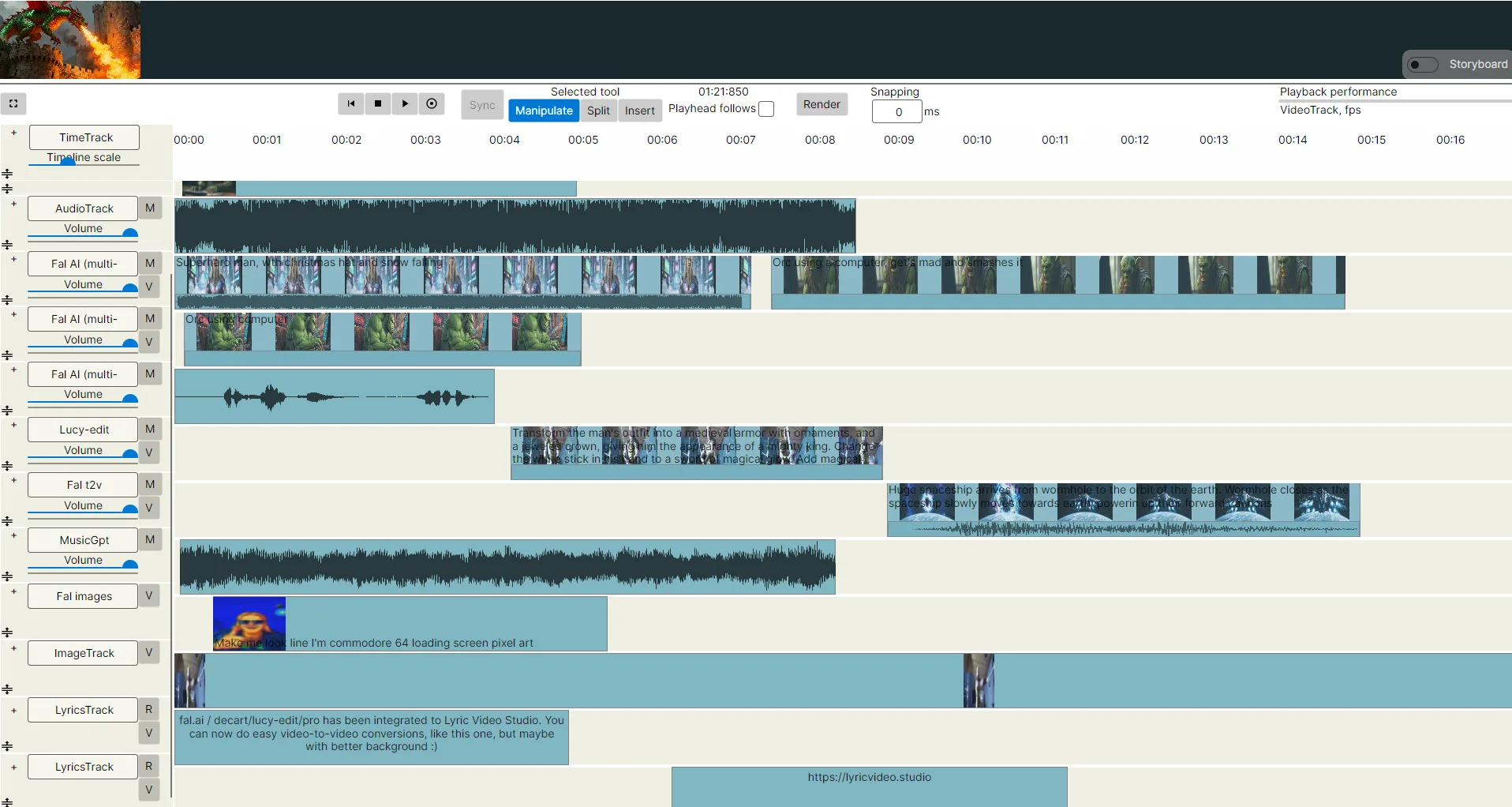1512x807 pixels.
Task: Click the Timeline scale slider handle
Action: tap(68, 162)
